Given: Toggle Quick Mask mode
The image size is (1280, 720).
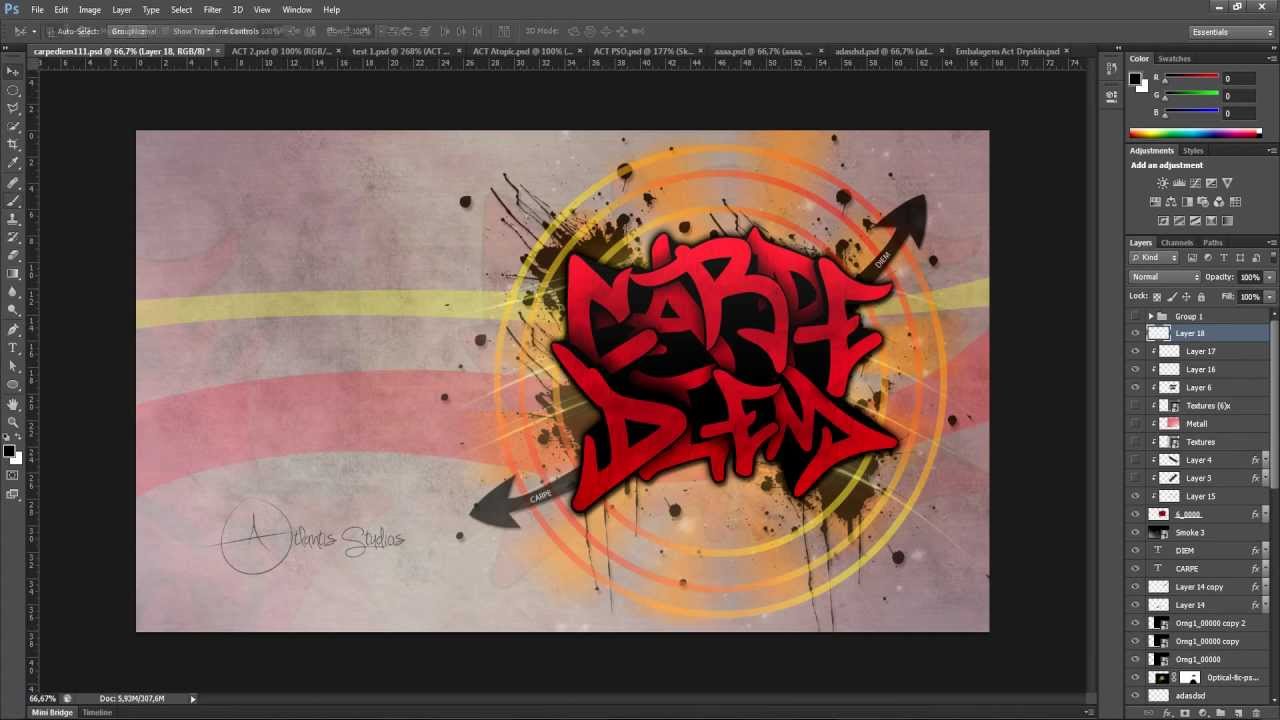Looking at the screenshot, I should pos(13,476).
